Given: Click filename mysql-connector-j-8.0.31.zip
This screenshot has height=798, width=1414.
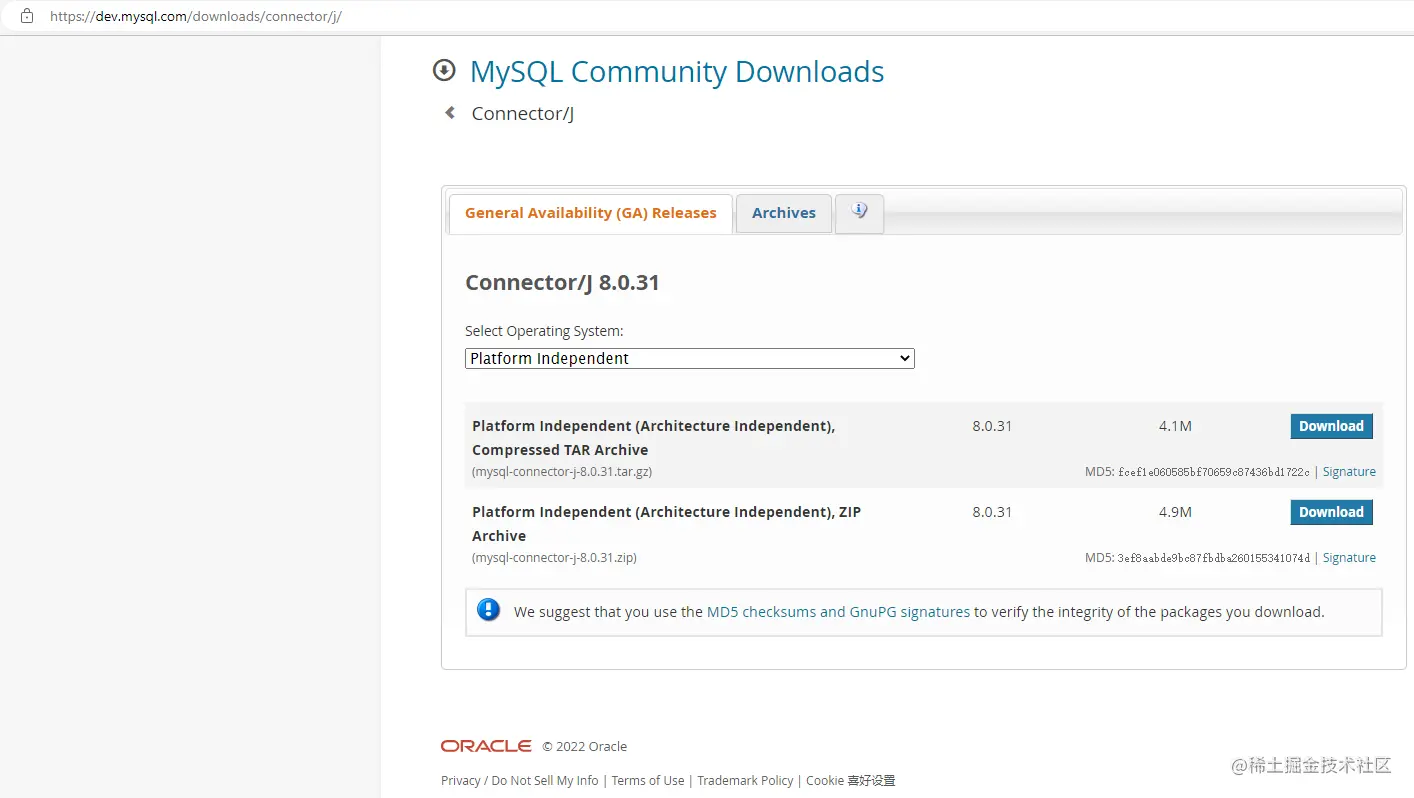Looking at the screenshot, I should 554,558.
